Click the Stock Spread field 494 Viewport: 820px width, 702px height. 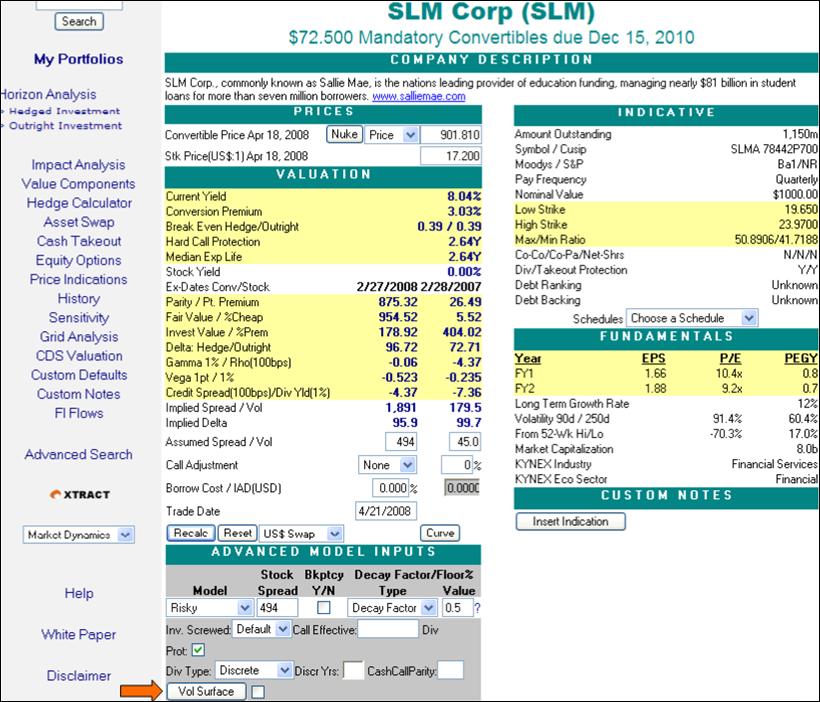tap(277, 607)
